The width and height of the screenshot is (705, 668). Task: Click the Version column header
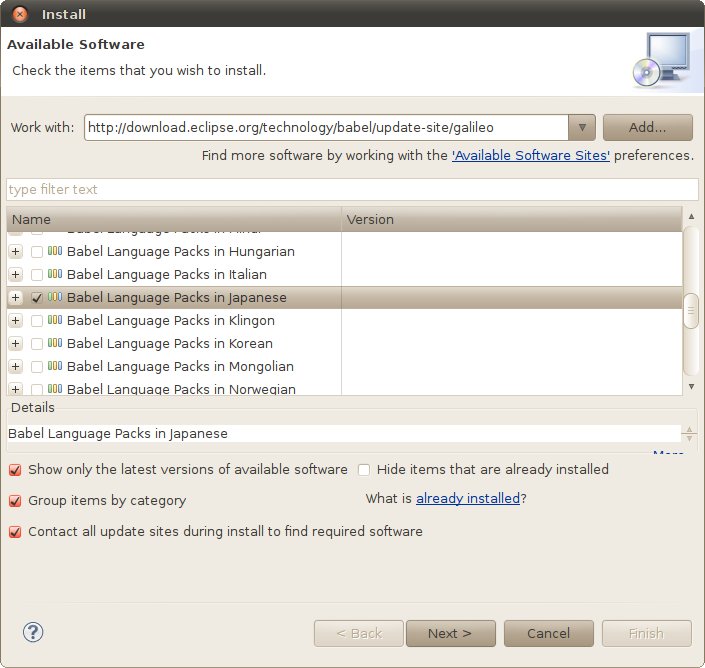pyautogui.click(x=512, y=219)
